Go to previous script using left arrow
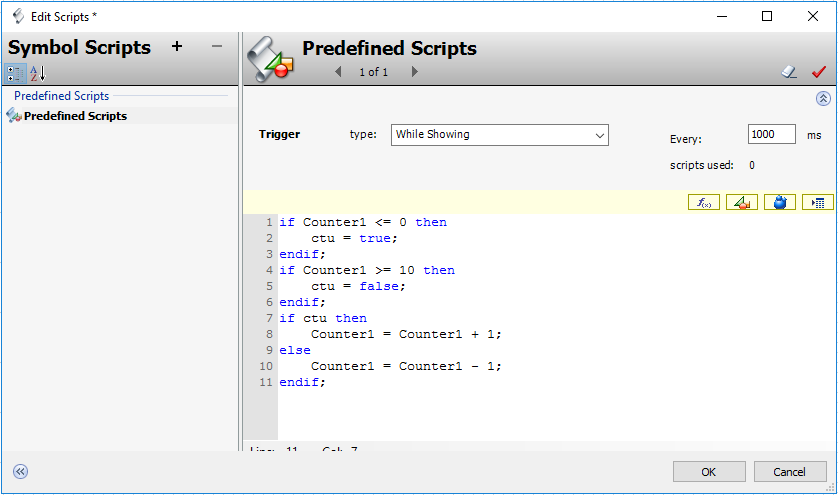 [338, 72]
